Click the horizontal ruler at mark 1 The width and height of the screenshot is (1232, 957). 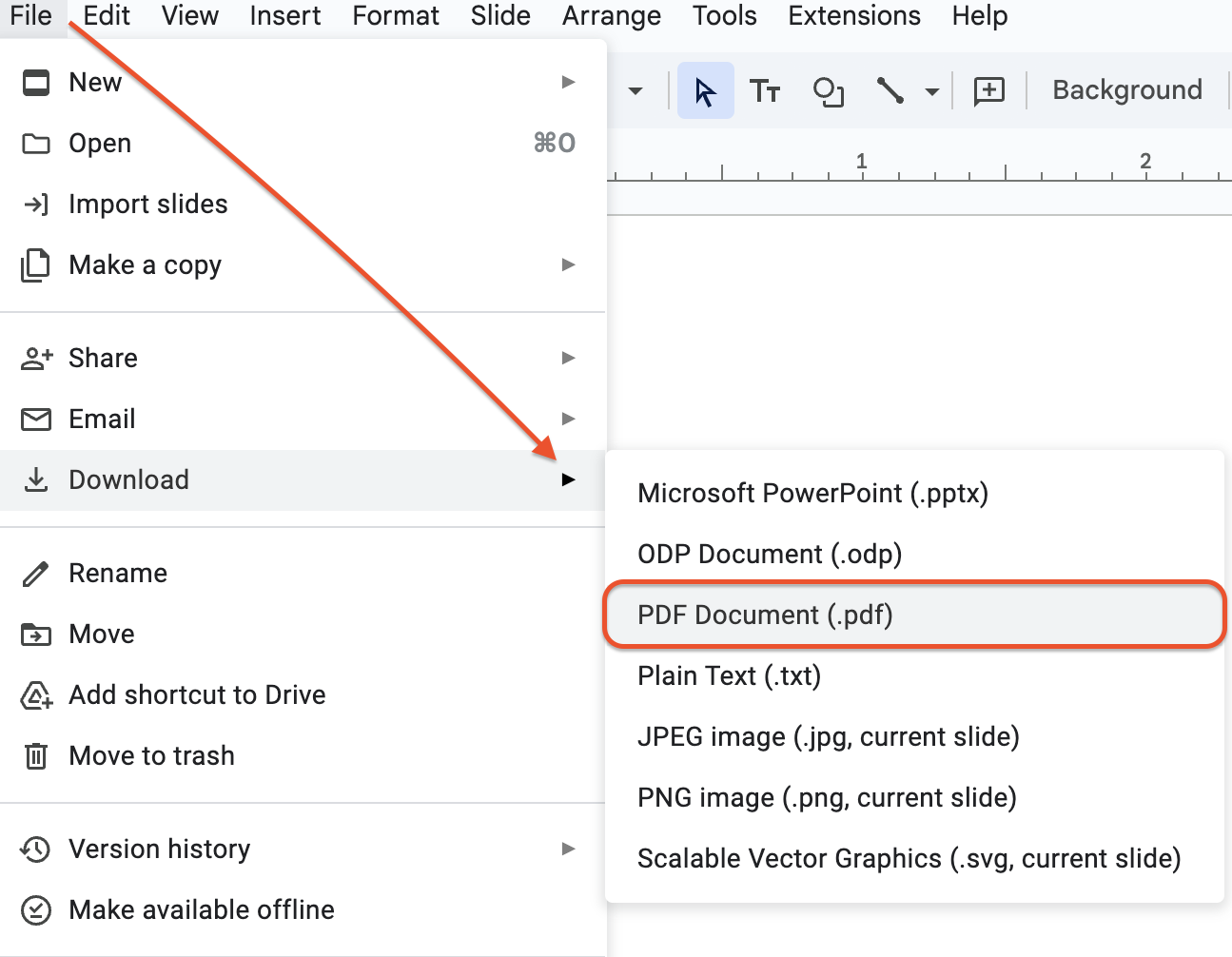[x=862, y=162]
